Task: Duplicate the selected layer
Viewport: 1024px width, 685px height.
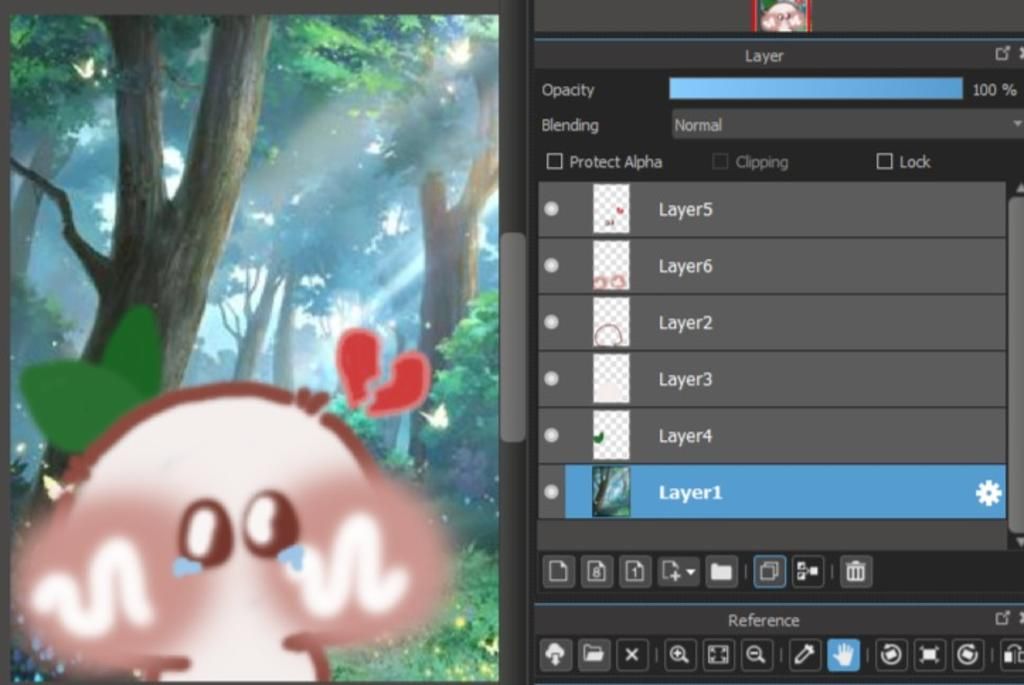Action: point(769,572)
